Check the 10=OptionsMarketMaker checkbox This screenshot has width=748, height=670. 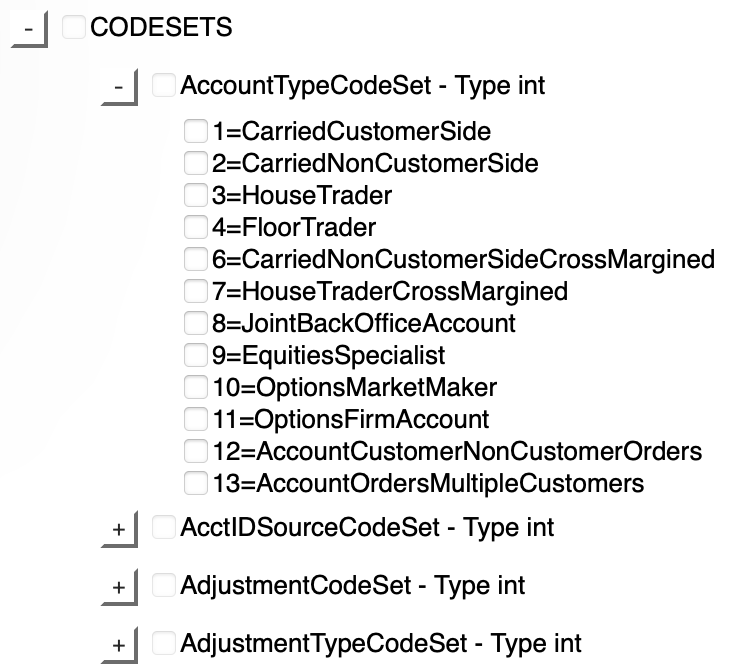tap(196, 387)
